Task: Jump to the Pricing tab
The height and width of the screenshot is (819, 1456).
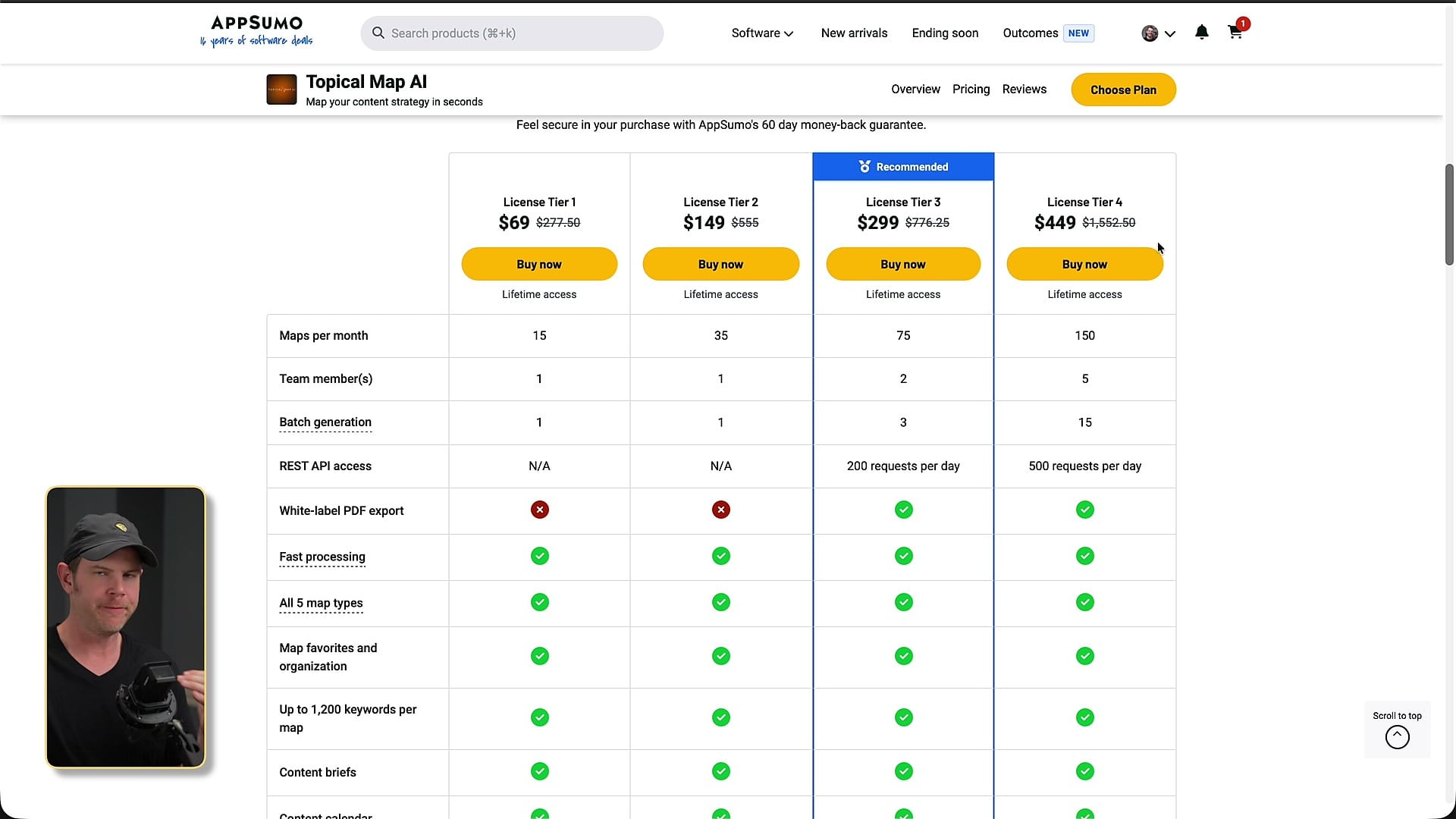Action: (971, 89)
